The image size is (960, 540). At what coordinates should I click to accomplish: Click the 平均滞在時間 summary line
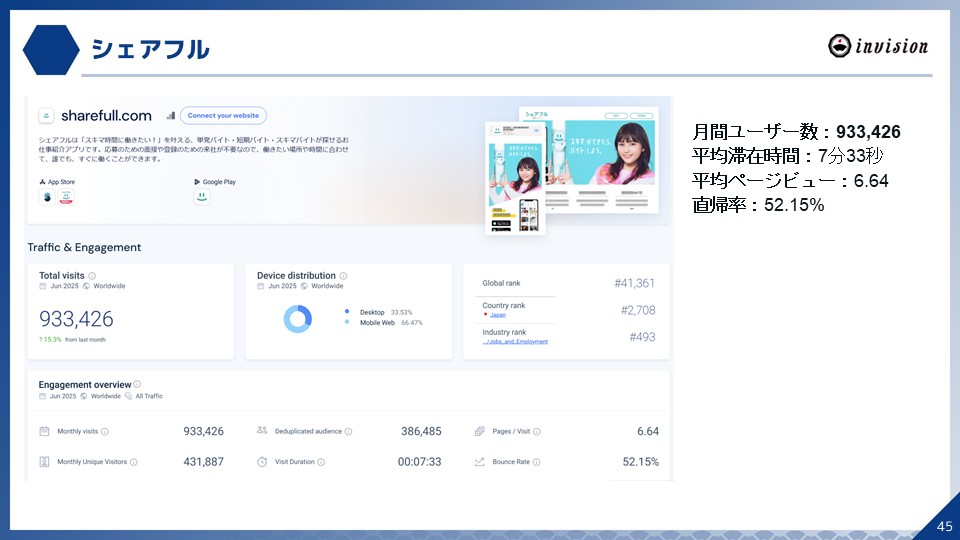[x=788, y=156]
